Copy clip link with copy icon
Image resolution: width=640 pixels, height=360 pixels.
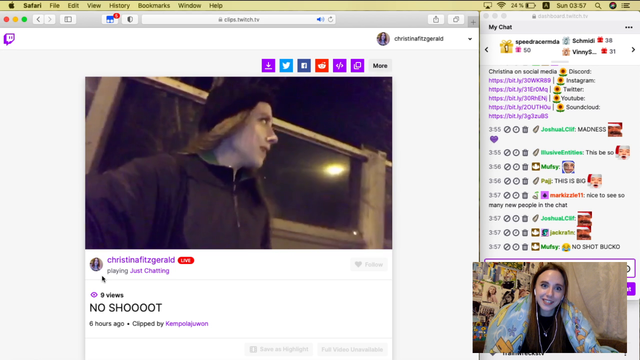pos(358,66)
